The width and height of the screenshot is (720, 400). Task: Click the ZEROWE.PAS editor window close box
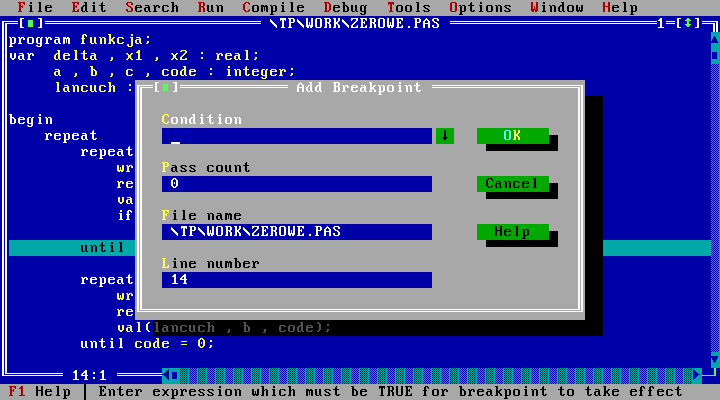click(32, 23)
